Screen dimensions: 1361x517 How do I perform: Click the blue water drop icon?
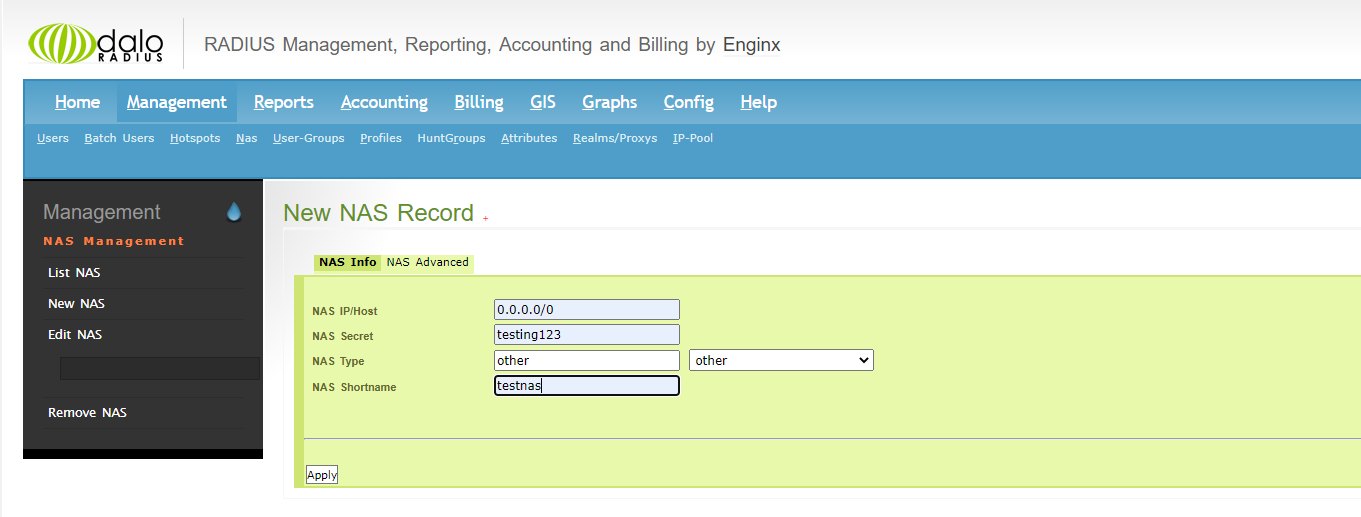(234, 212)
